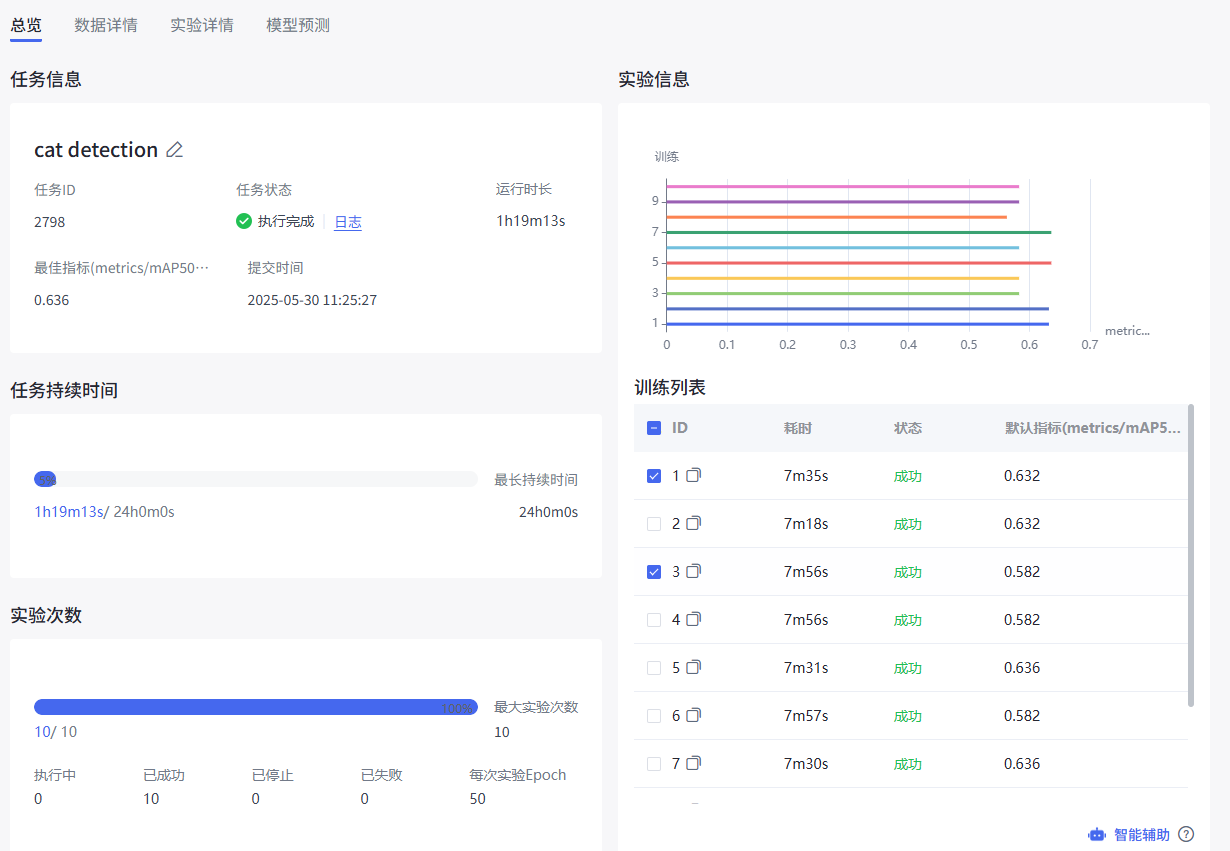Switch to the 总览 tab
Viewport: 1230px width, 851px height.
26,25
